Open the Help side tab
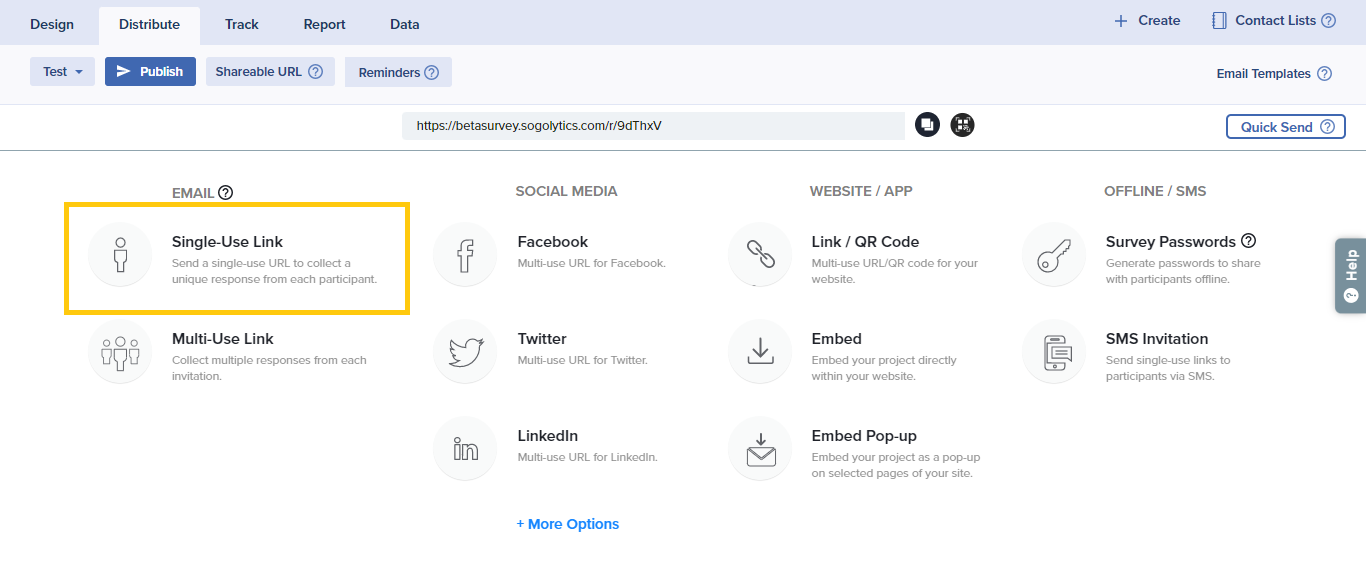 coord(1351,275)
